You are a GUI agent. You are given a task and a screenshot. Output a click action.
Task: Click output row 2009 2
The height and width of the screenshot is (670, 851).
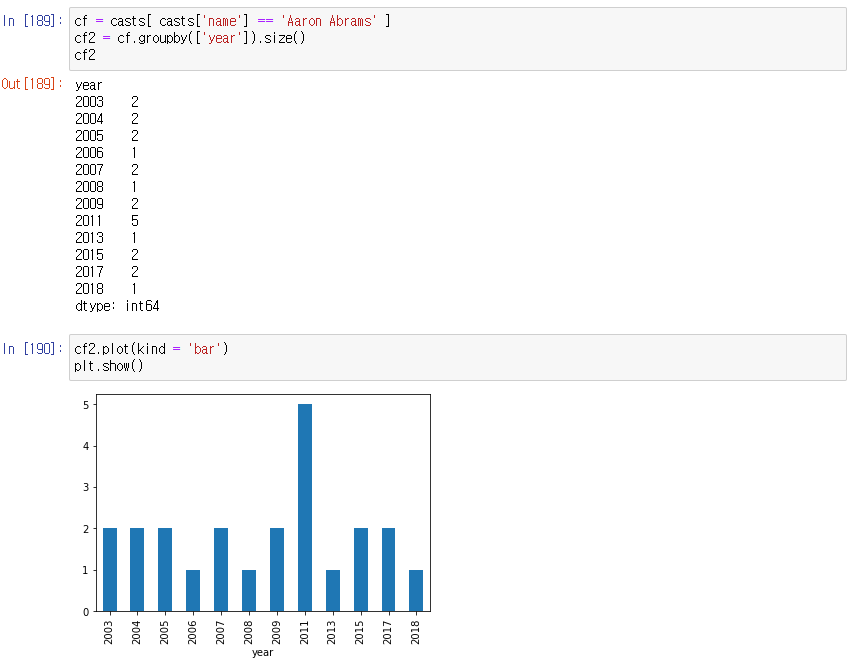107,204
